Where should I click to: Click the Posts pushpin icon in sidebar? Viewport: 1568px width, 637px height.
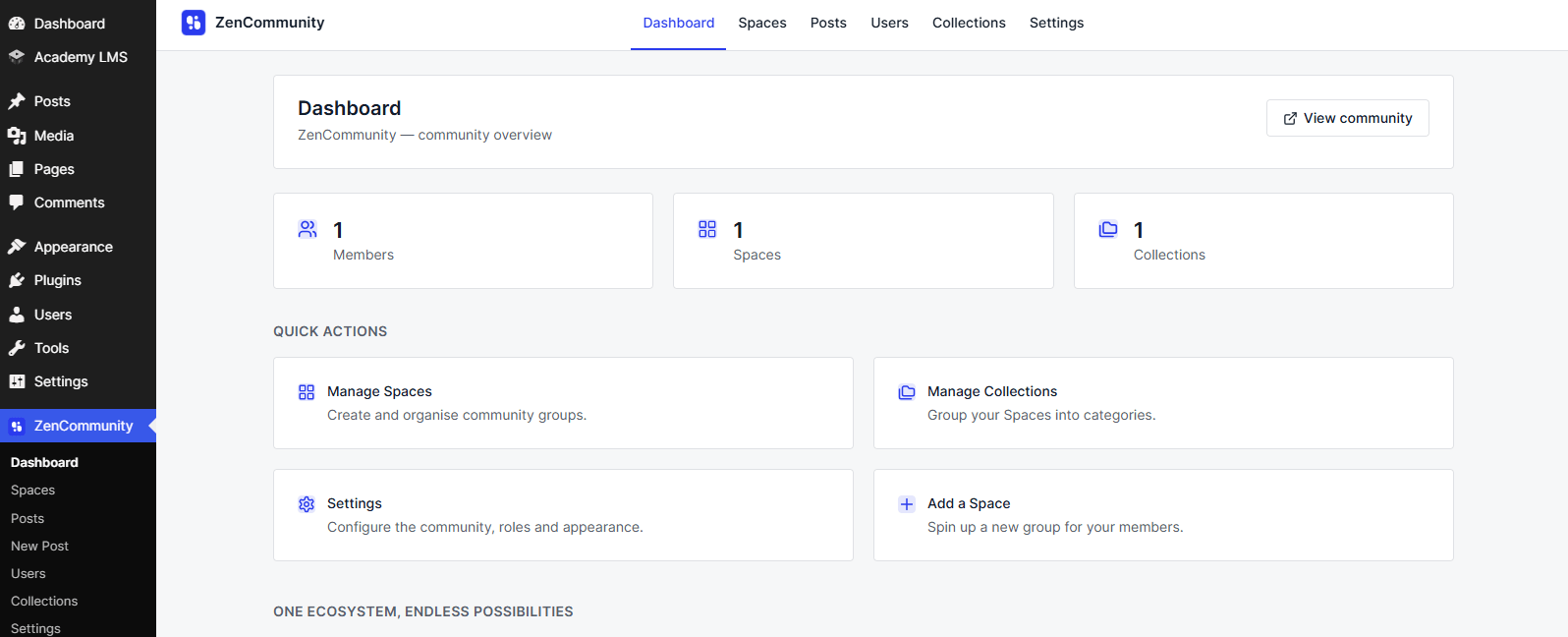[x=17, y=101]
